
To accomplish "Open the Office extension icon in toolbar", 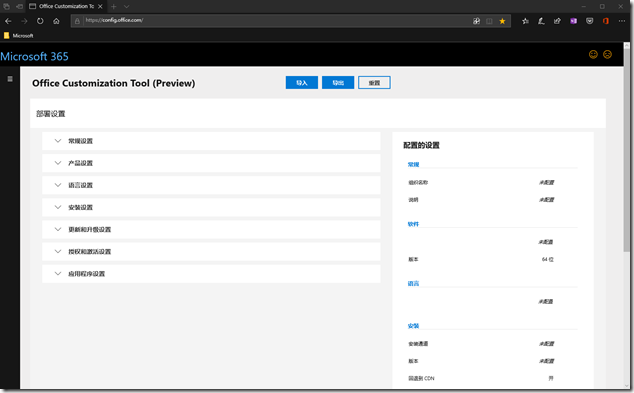I will (606, 21).
